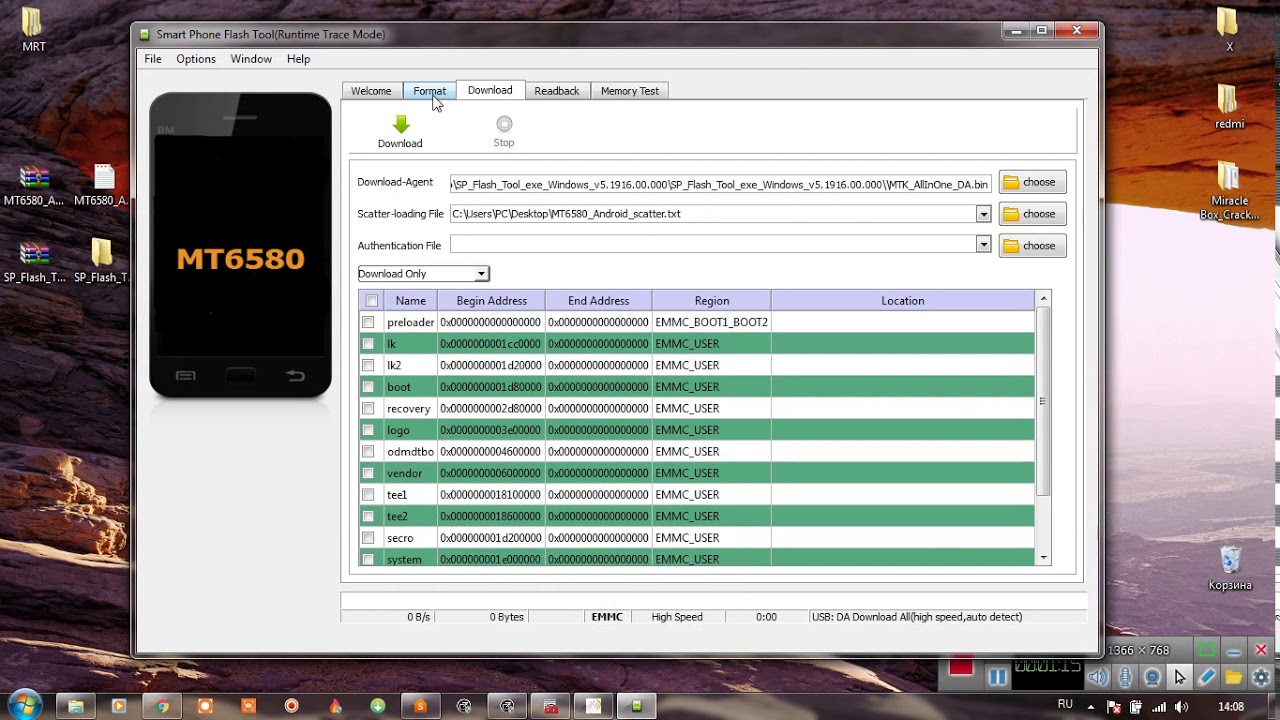Open Google Chrome from the taskbar
Screen dimensions: 1280x720
click(162, 706)
